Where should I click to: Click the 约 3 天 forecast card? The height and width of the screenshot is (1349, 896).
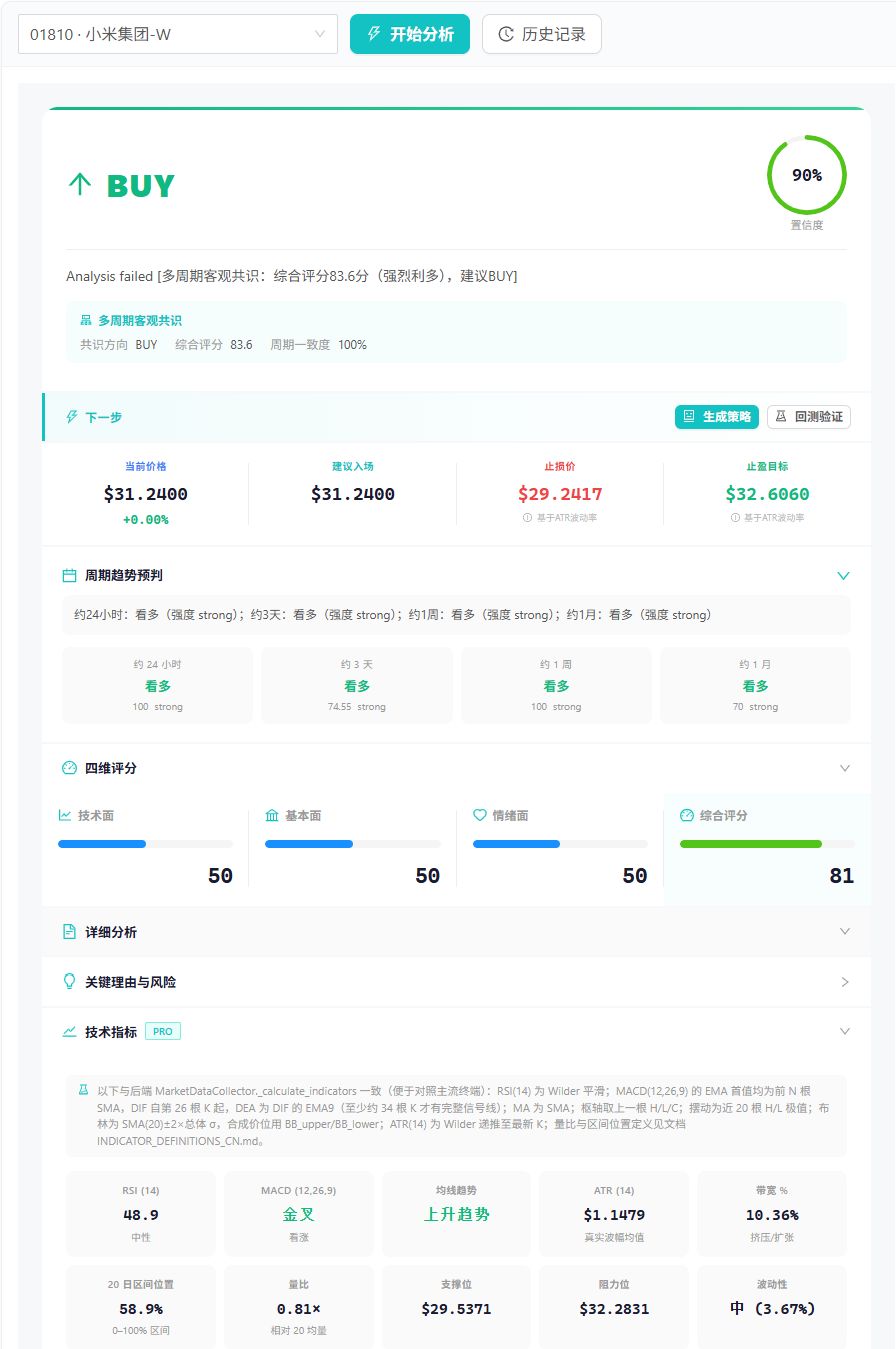[x=357, y=685]
